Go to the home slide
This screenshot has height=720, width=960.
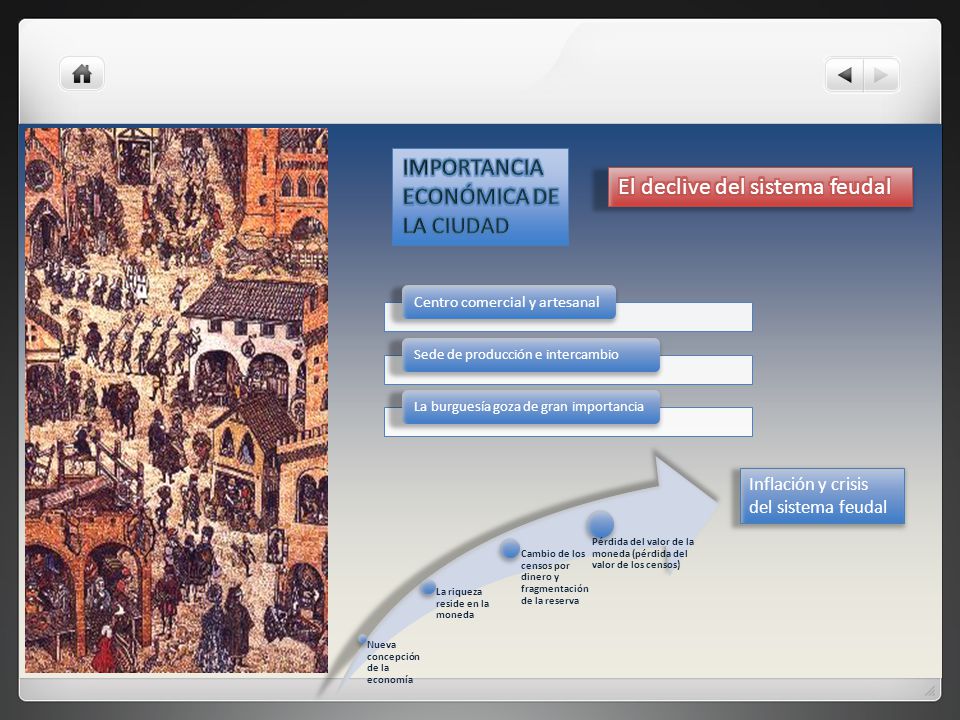point(82,74)
